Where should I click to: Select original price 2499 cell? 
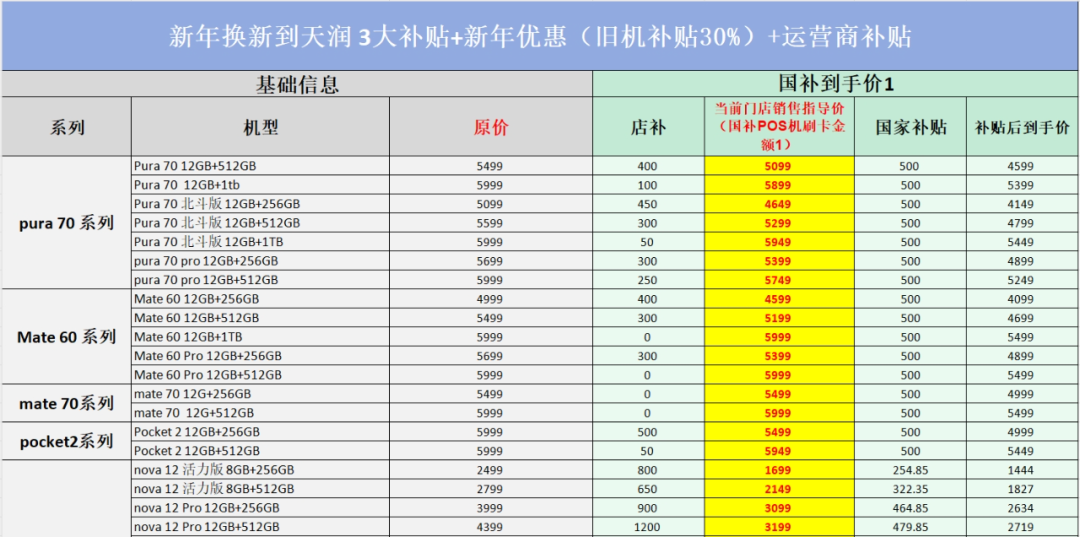click(x=491, y=470)
